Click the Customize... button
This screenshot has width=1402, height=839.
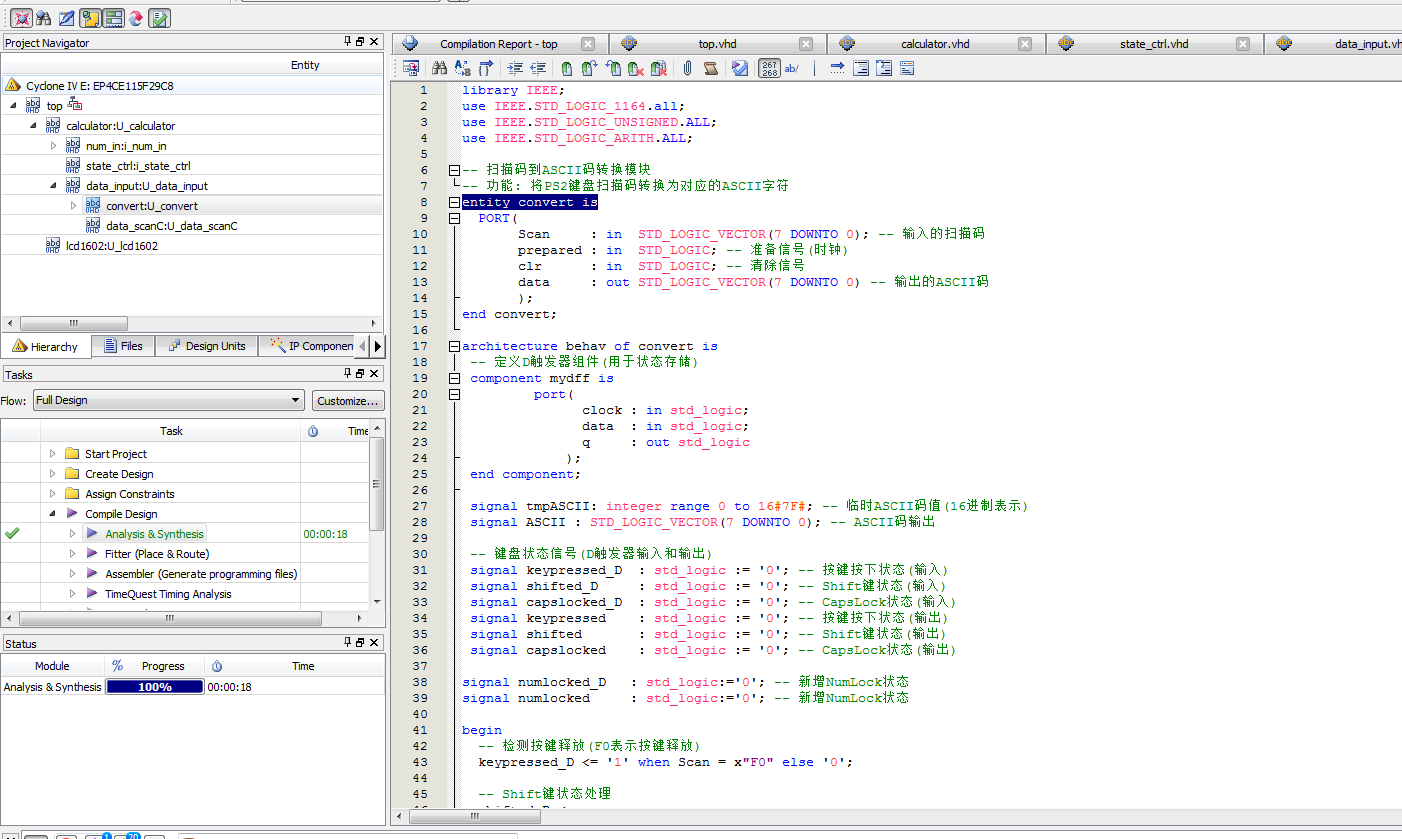[x=348, y=400]
